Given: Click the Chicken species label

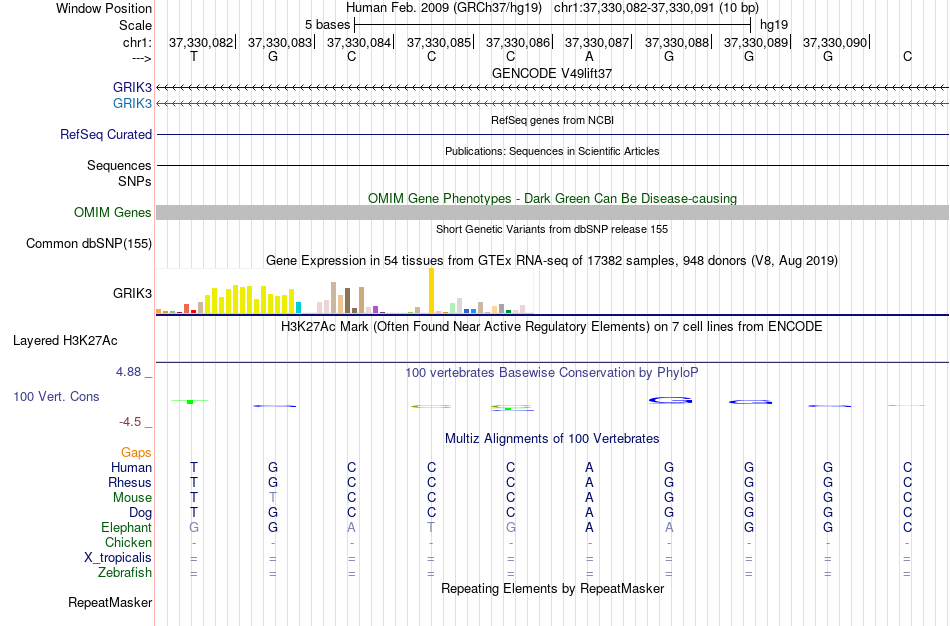Looking at the screenshot, I should [x=128, y=542].
